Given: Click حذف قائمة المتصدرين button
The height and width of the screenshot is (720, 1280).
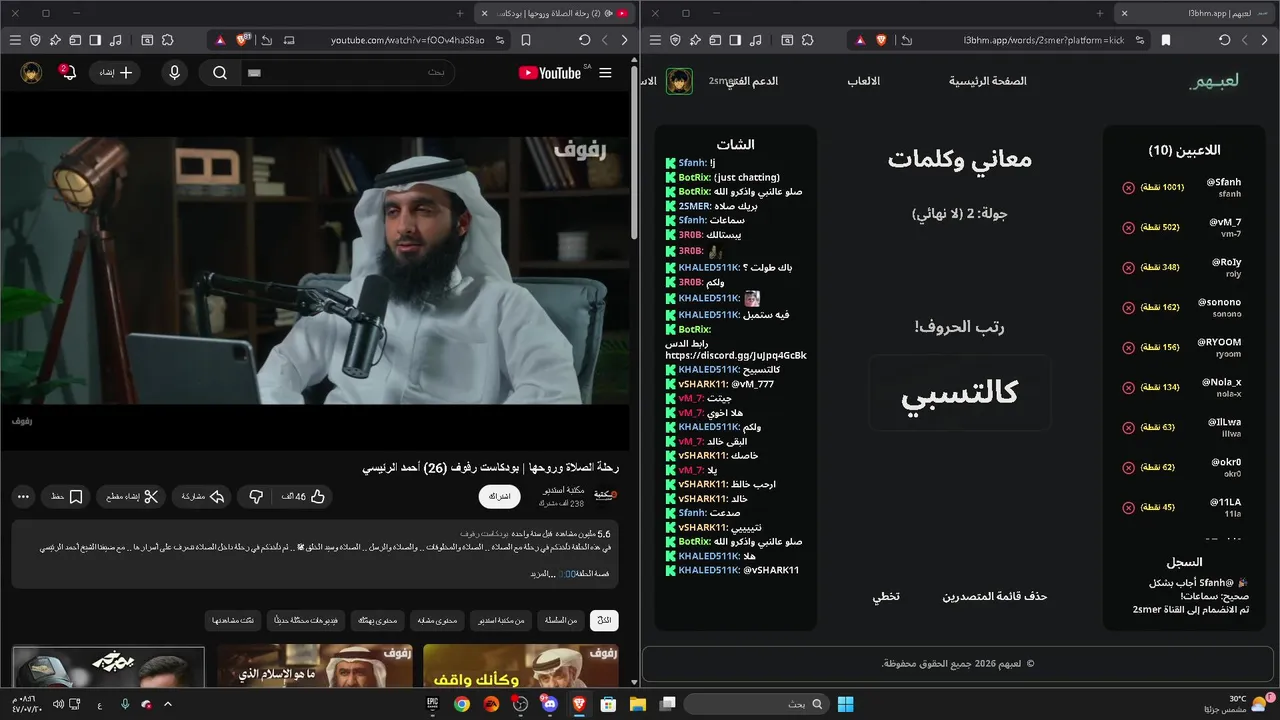Looking at the screenshot, I should coord(995,596).
